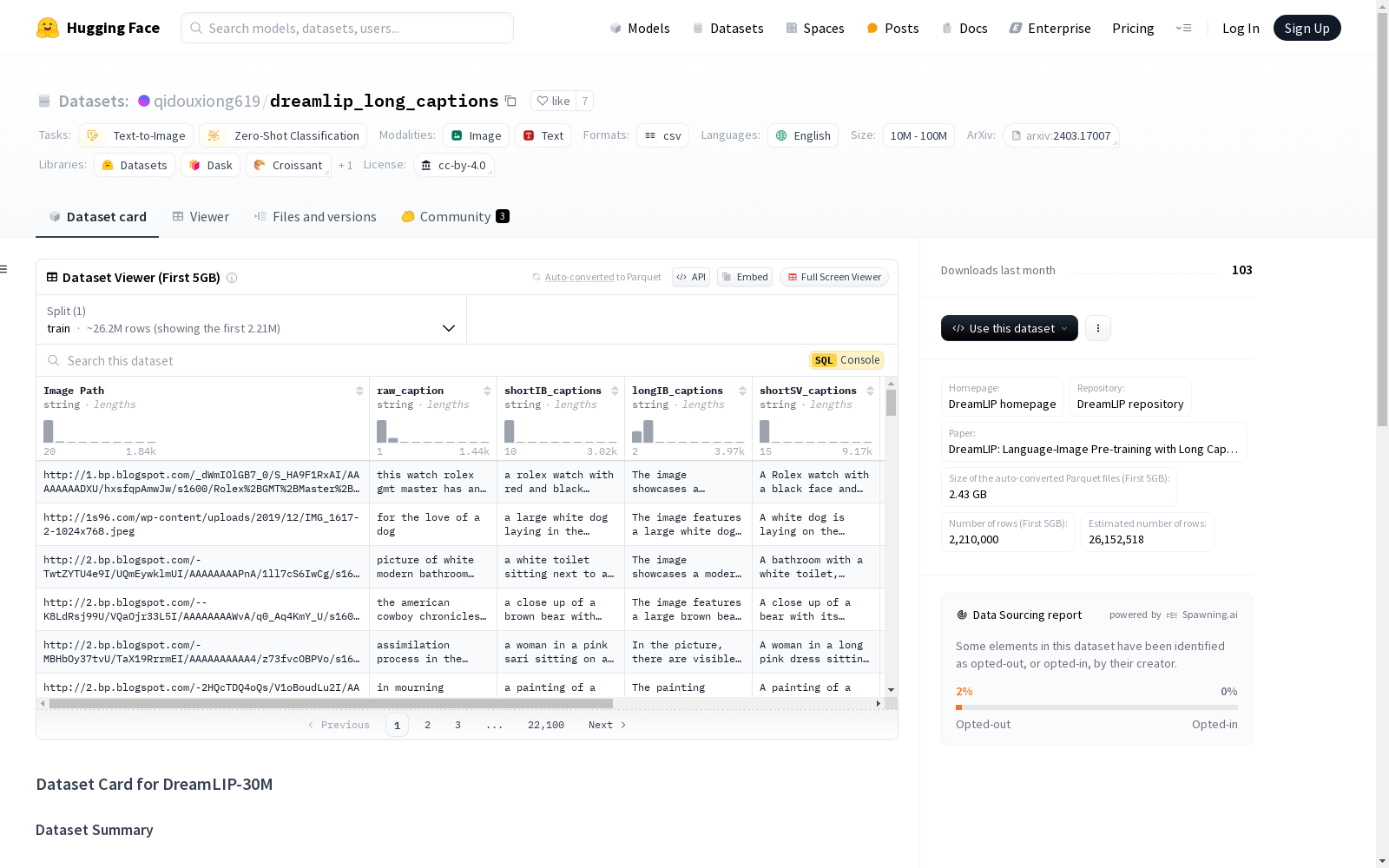1389x868 pixels.
Task: Select the 10M - 100M size tag
Action: click(918, 135)
